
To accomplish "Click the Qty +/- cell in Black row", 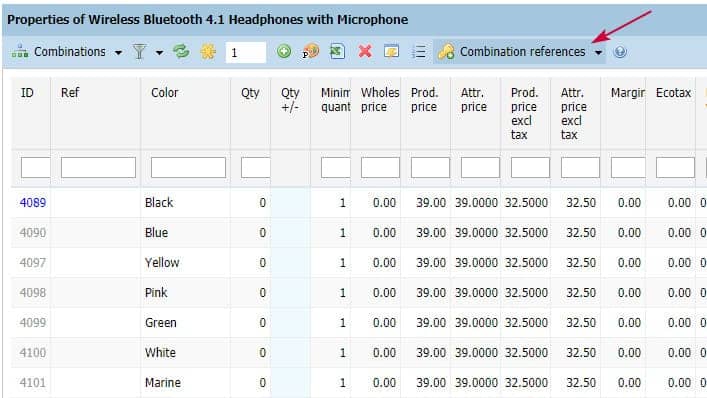I will (x=290, y=203).
